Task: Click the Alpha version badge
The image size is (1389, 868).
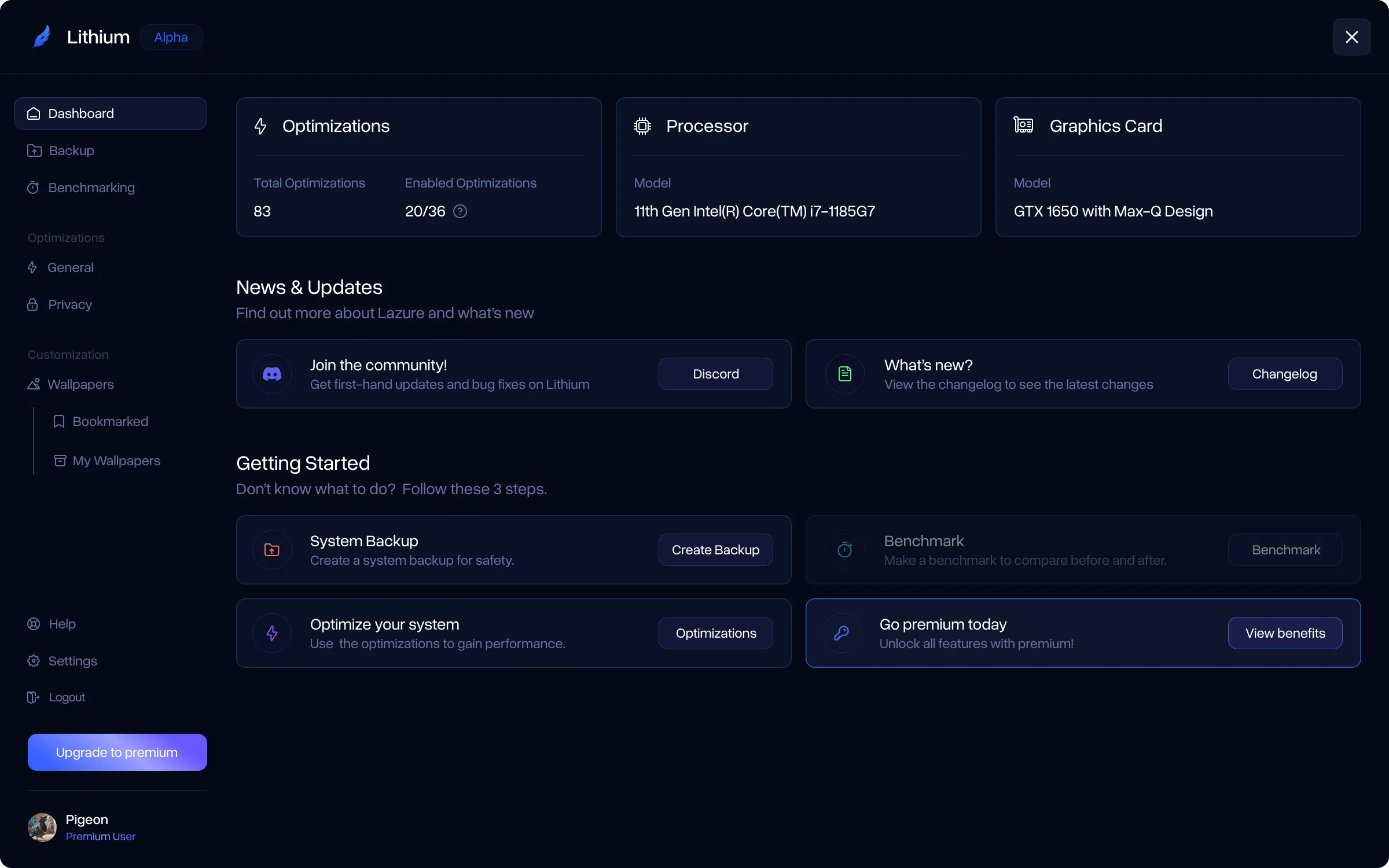Action: [171, 36]
